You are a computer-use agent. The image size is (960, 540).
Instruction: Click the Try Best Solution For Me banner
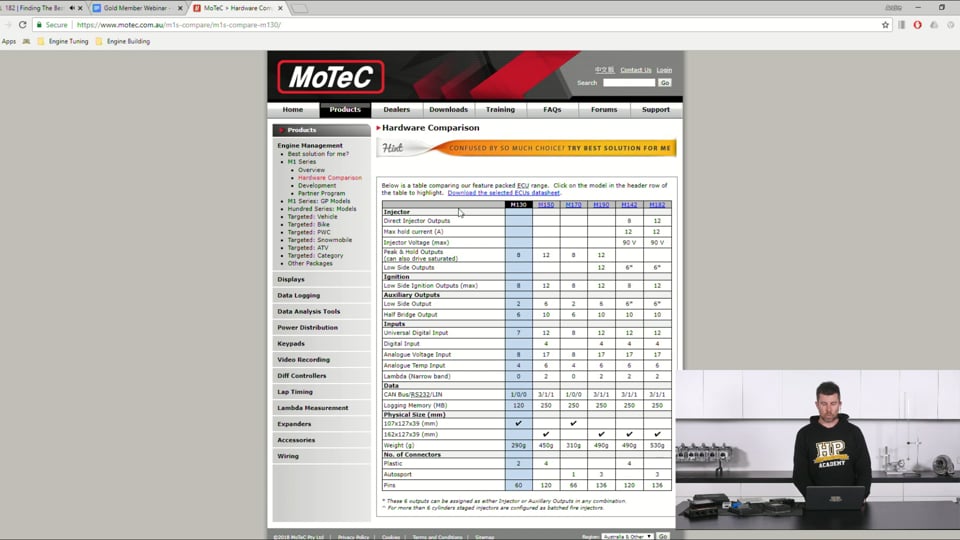527,148
